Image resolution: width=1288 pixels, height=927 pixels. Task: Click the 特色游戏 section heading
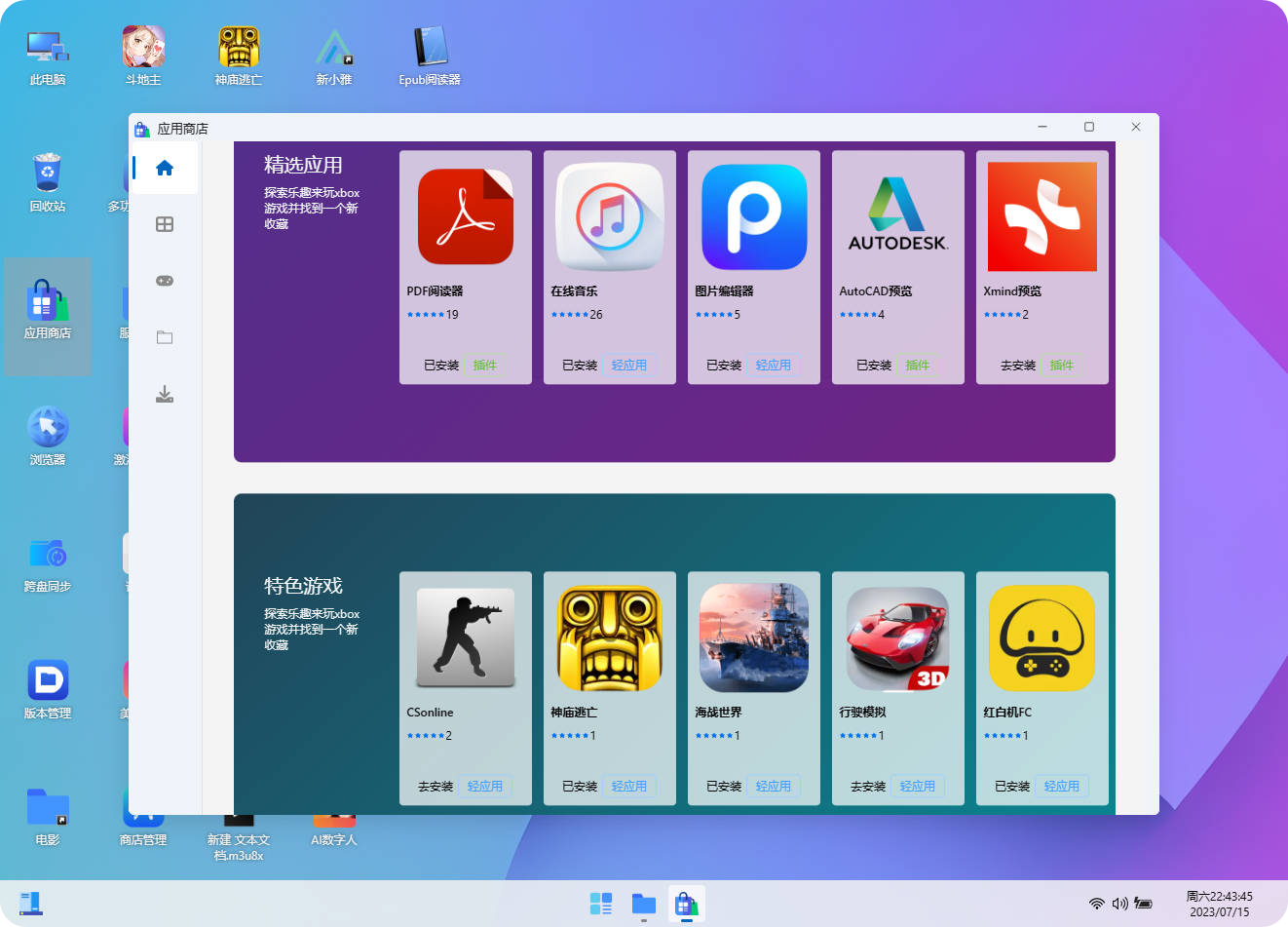pyautogui.click(x=303, y=586)
